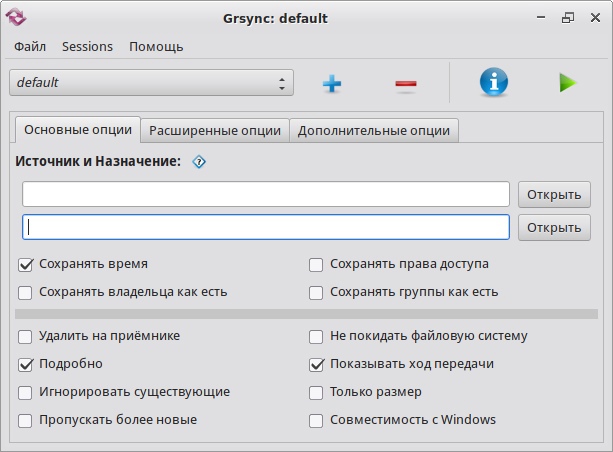
Task: Click the blue plus add session icon
Action: tap(332, 84)
